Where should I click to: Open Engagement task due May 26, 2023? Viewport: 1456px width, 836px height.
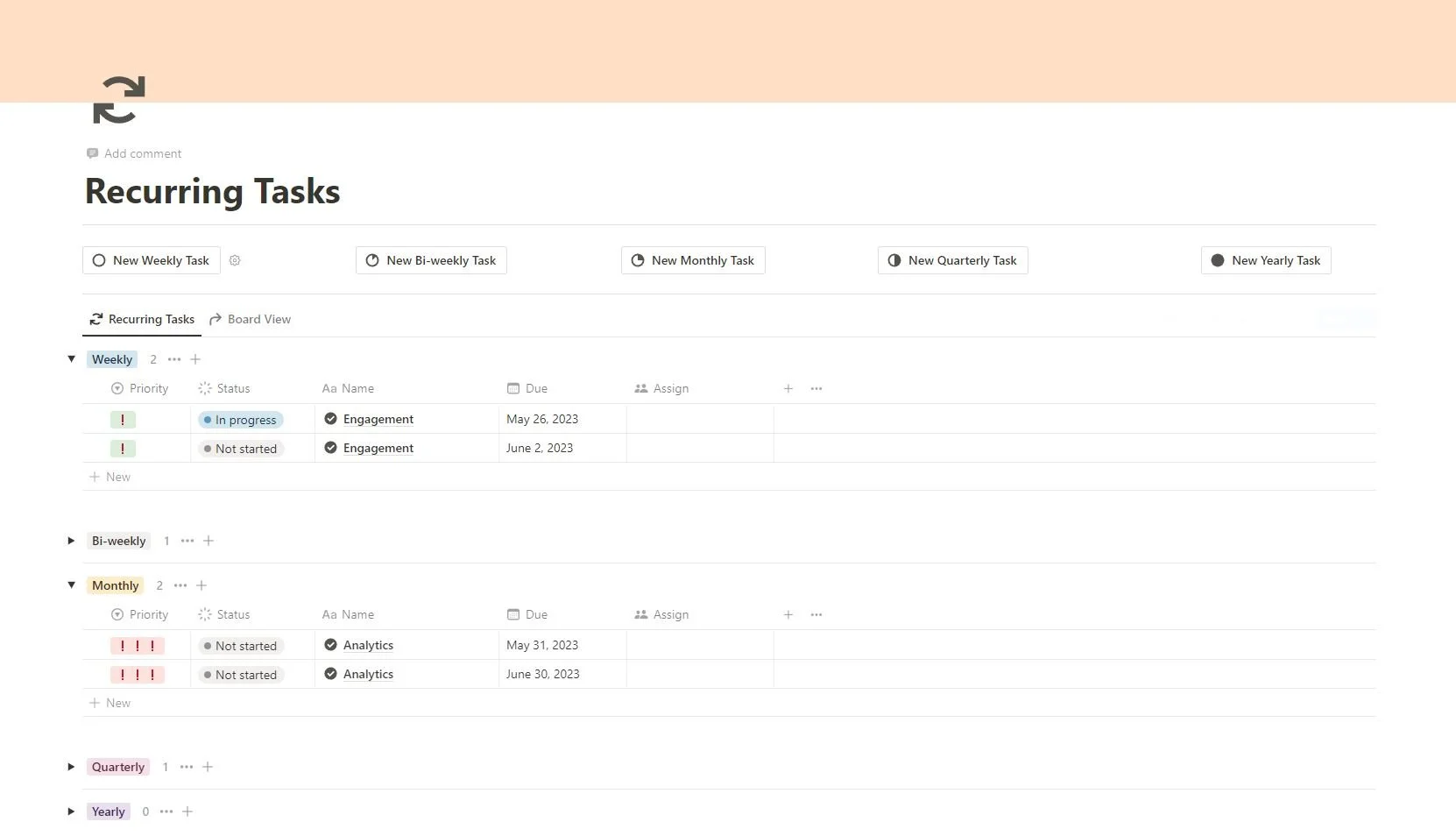click(x=378, y=419)
